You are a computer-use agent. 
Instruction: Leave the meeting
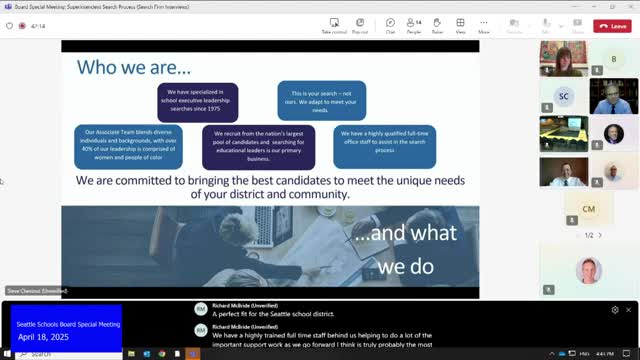pos(612,26)
